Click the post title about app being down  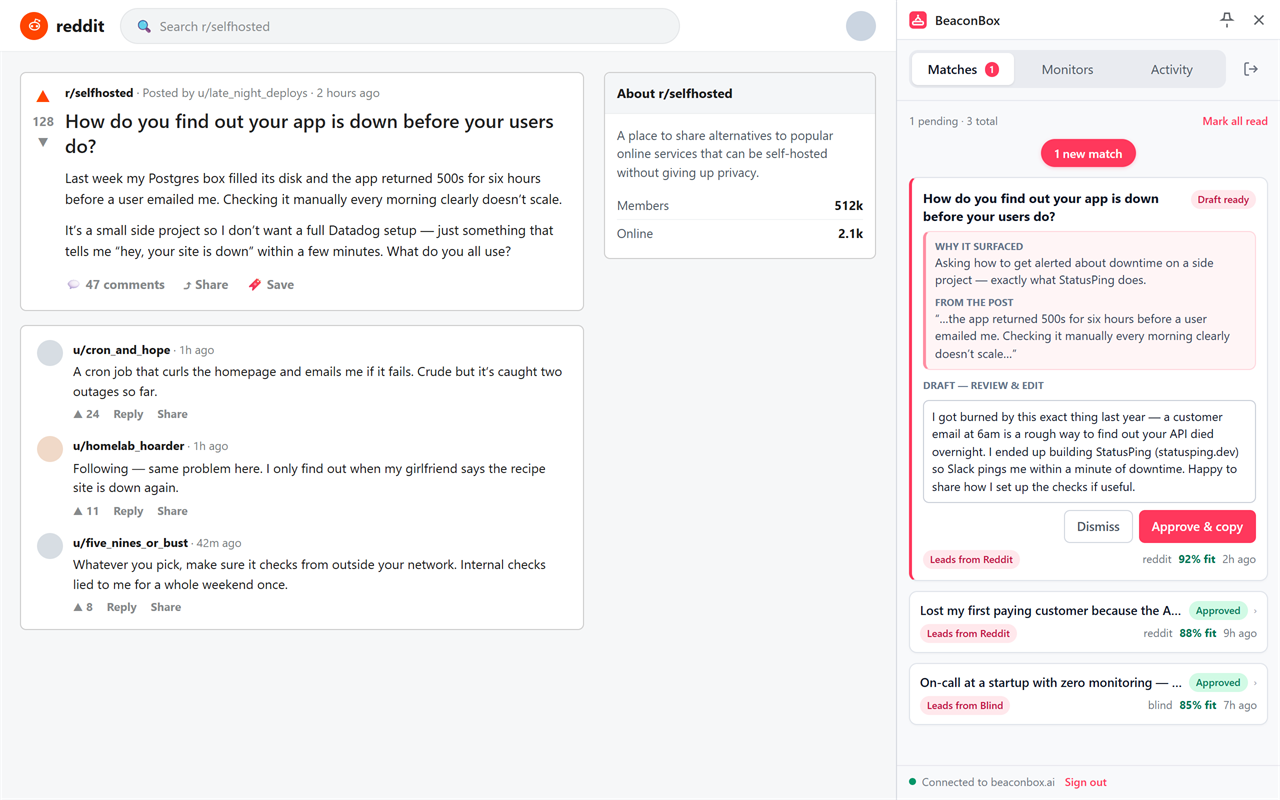(x=309, y=134)
